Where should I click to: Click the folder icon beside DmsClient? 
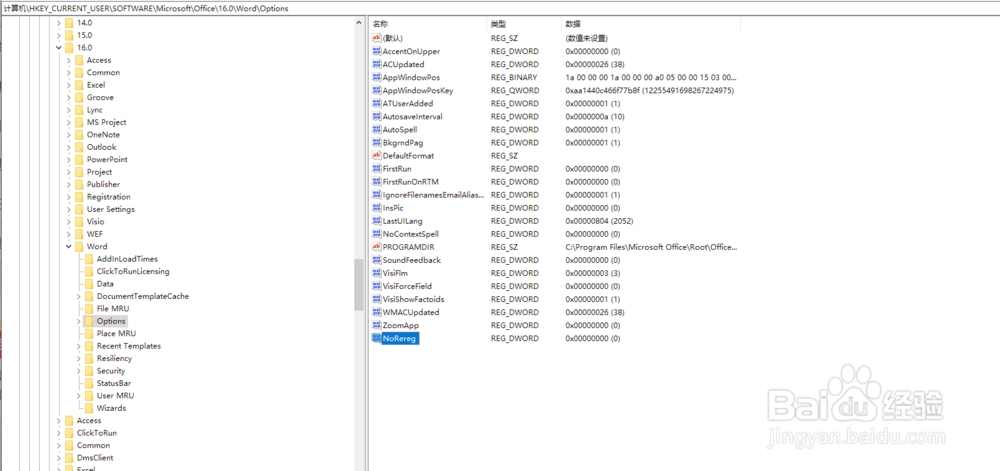pyautogui.click(x=69, y=458)
